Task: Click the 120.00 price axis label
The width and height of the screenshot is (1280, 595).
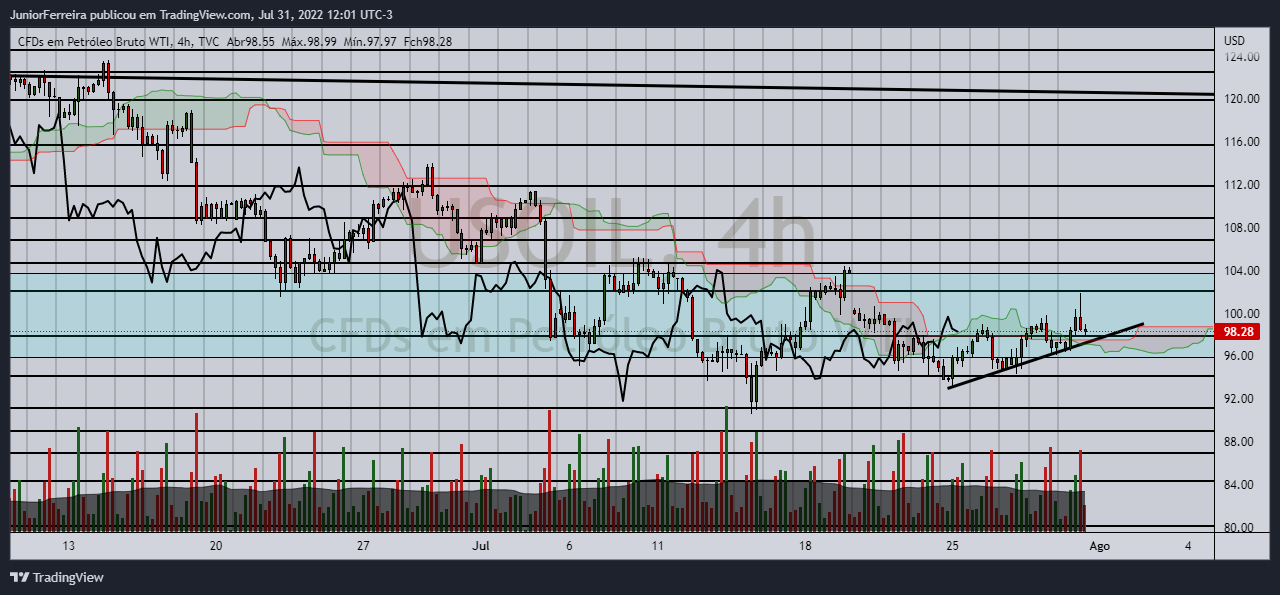Action: point(1241,99)
